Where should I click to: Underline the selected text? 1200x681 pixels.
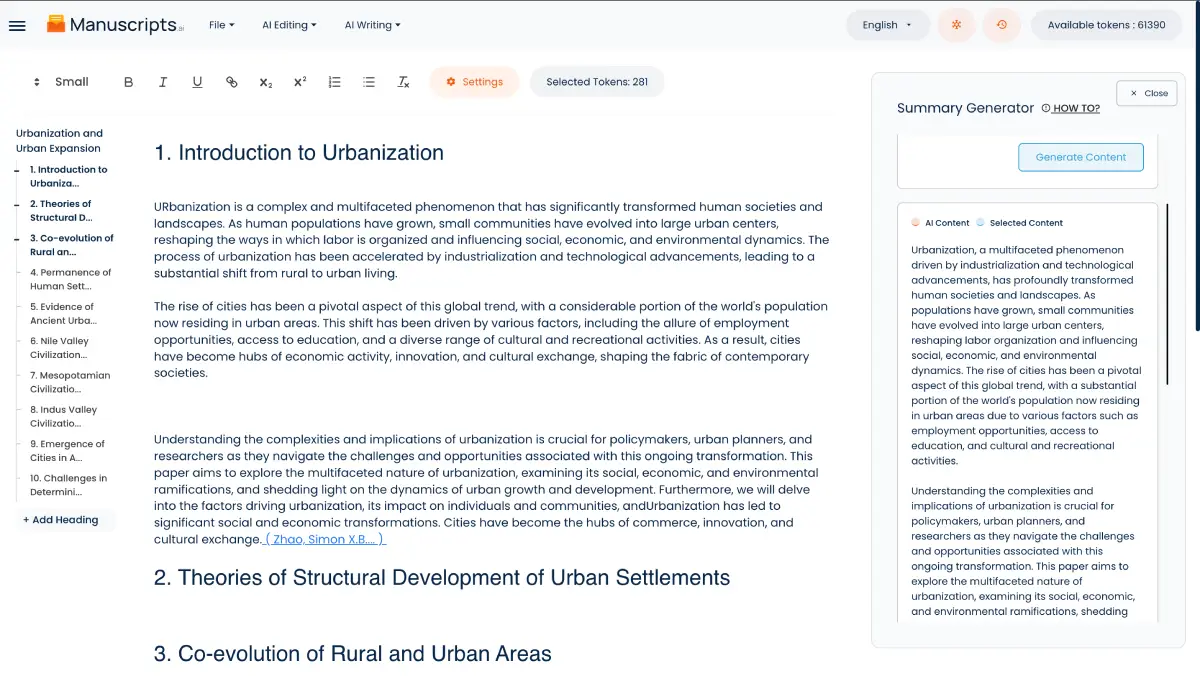click(197, 82)
